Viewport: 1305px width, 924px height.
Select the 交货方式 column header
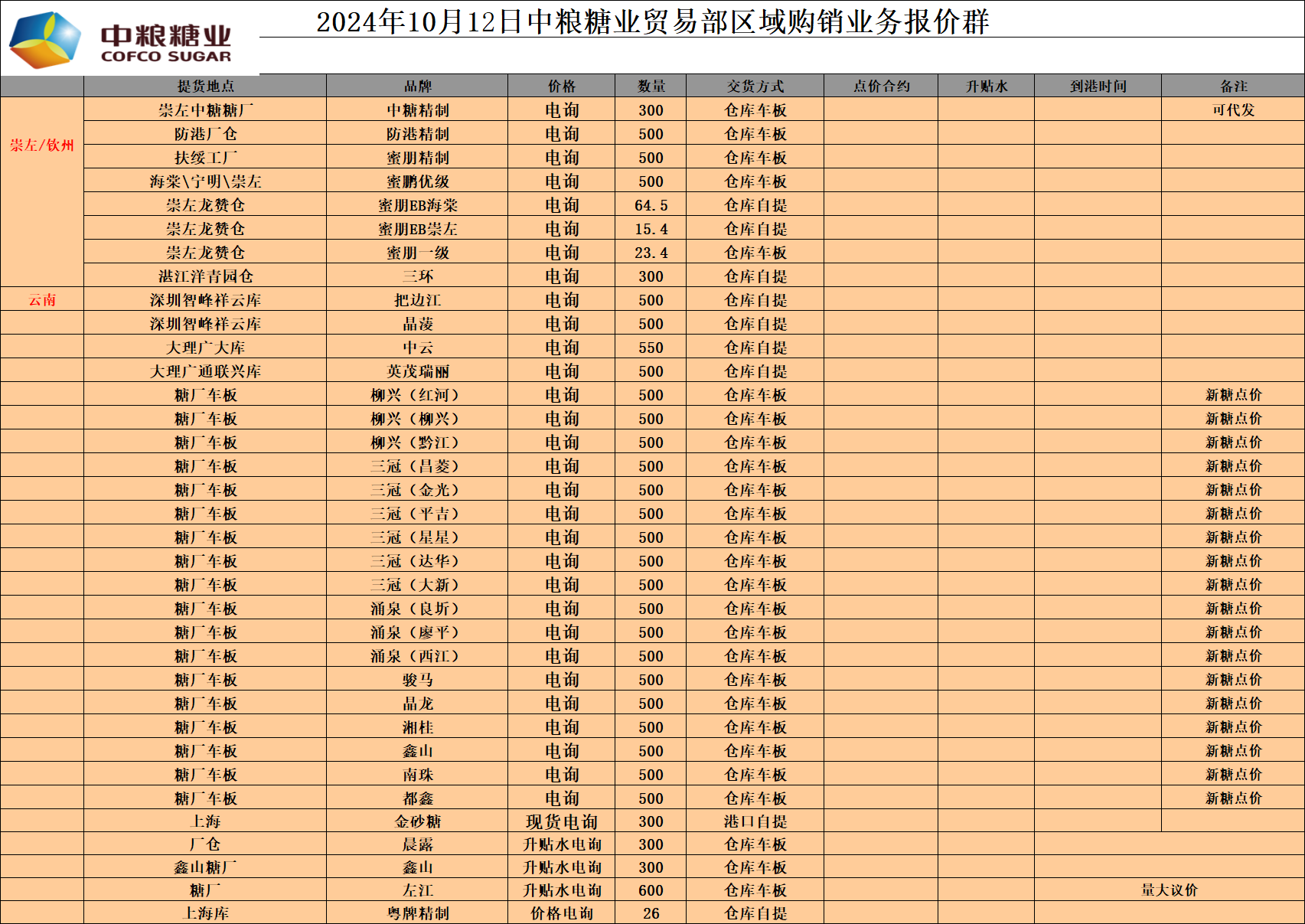tap(755, 87)
